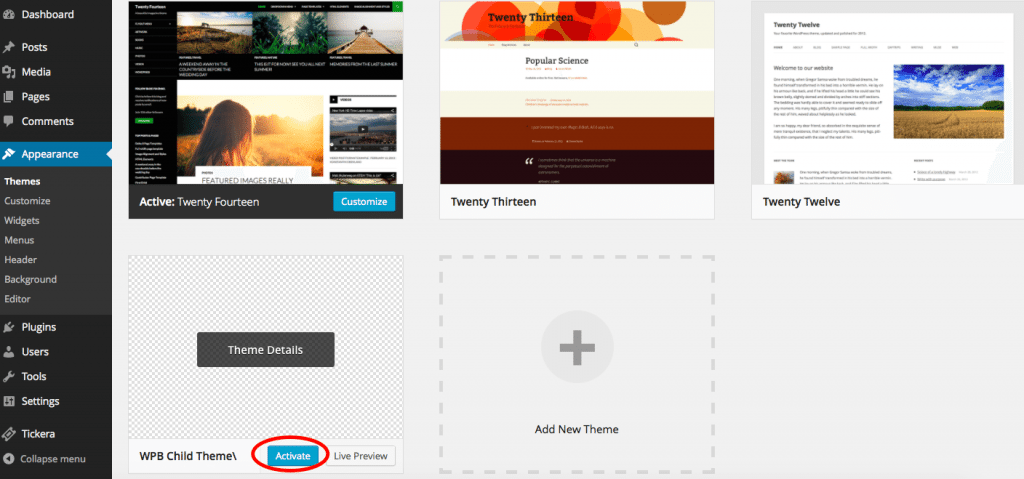This screenshot has width=1024, height=479.
Task: Activate the WPB Child Theme
Action: pos(293,456)
